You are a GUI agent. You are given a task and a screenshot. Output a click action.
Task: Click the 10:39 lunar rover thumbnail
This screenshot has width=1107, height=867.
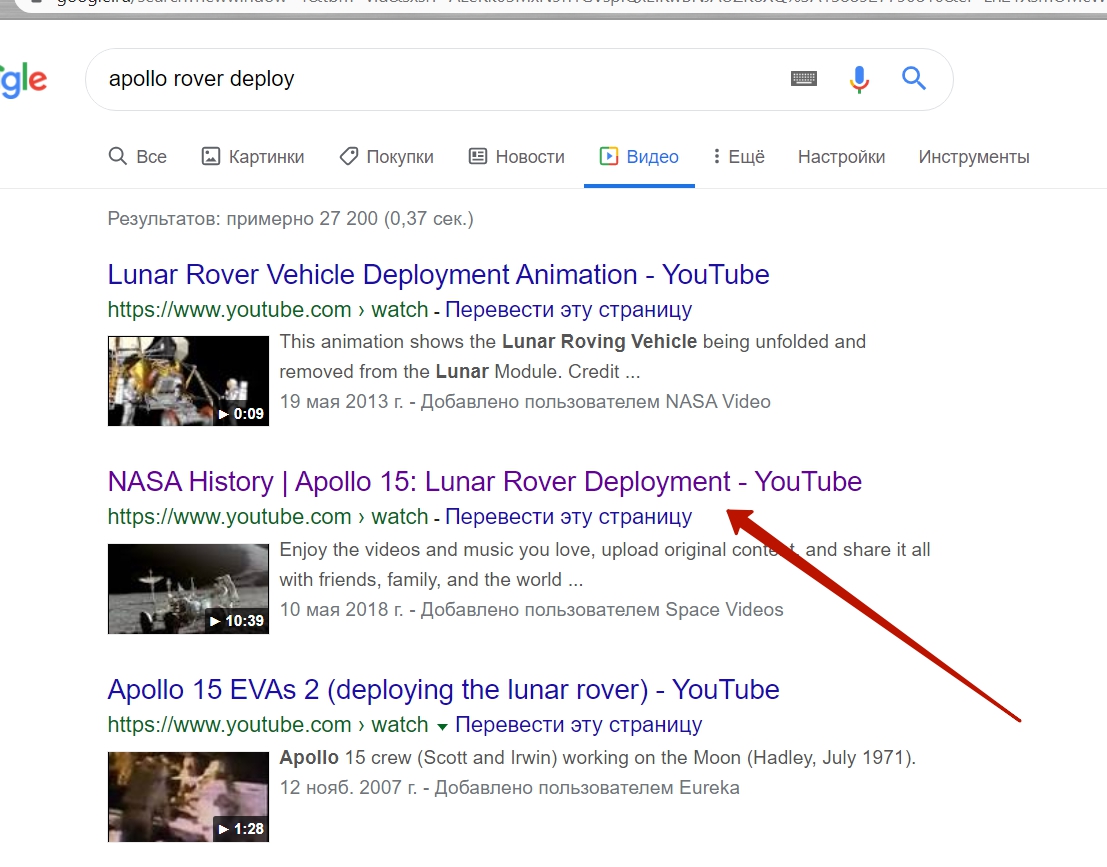(189, 589)
